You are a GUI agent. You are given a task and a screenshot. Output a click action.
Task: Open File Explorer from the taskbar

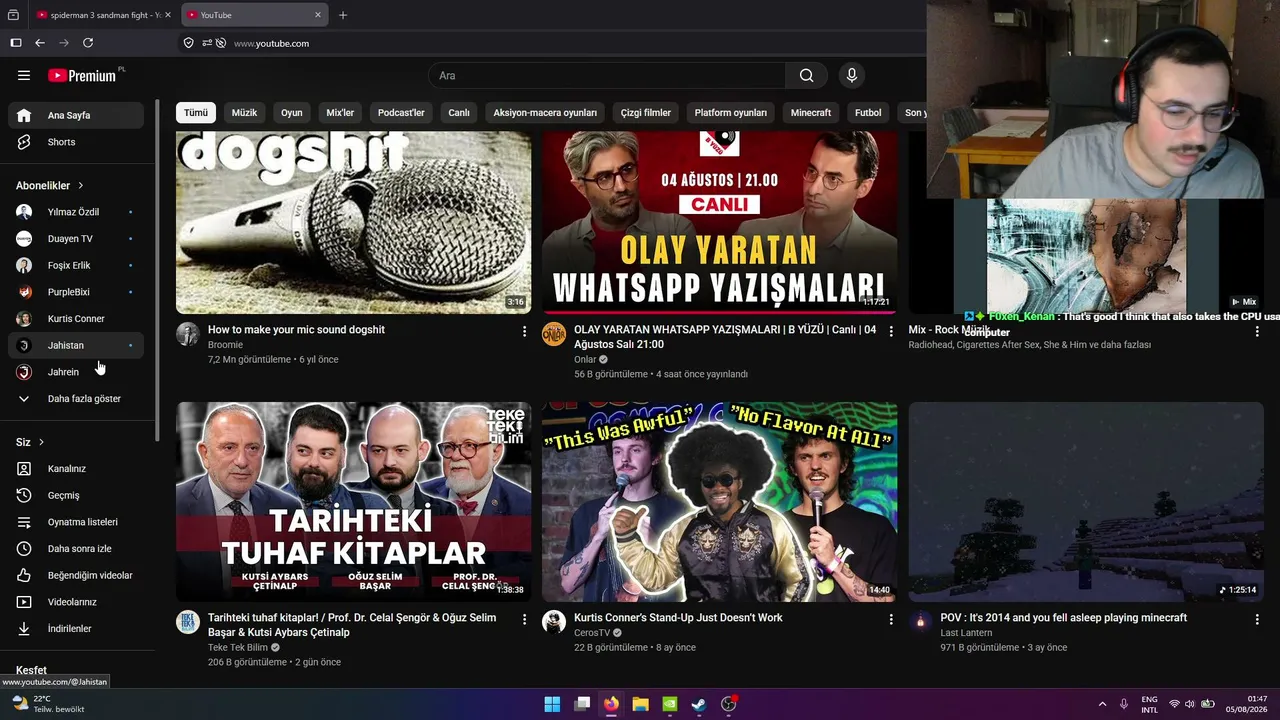point(640,704)
